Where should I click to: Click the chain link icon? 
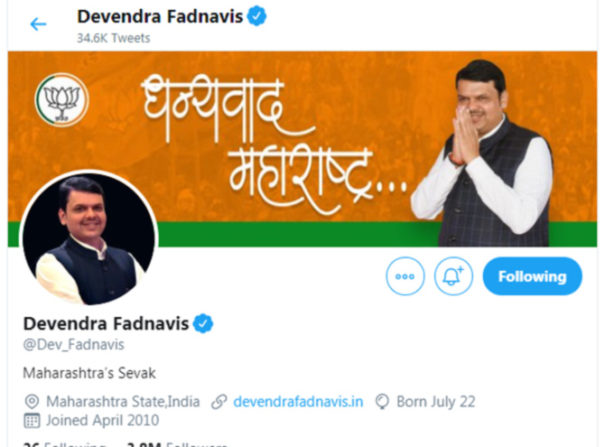(x=219, y=402)
